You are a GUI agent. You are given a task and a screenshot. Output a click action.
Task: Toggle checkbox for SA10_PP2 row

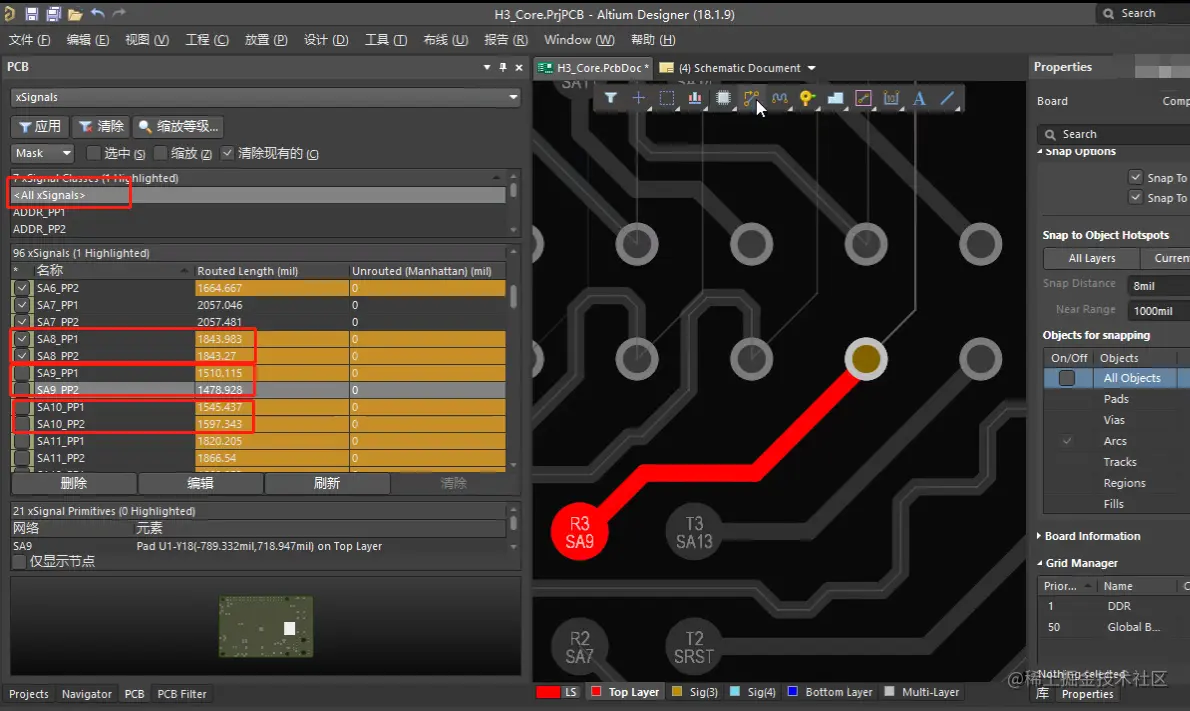click(x=22, y=424)
